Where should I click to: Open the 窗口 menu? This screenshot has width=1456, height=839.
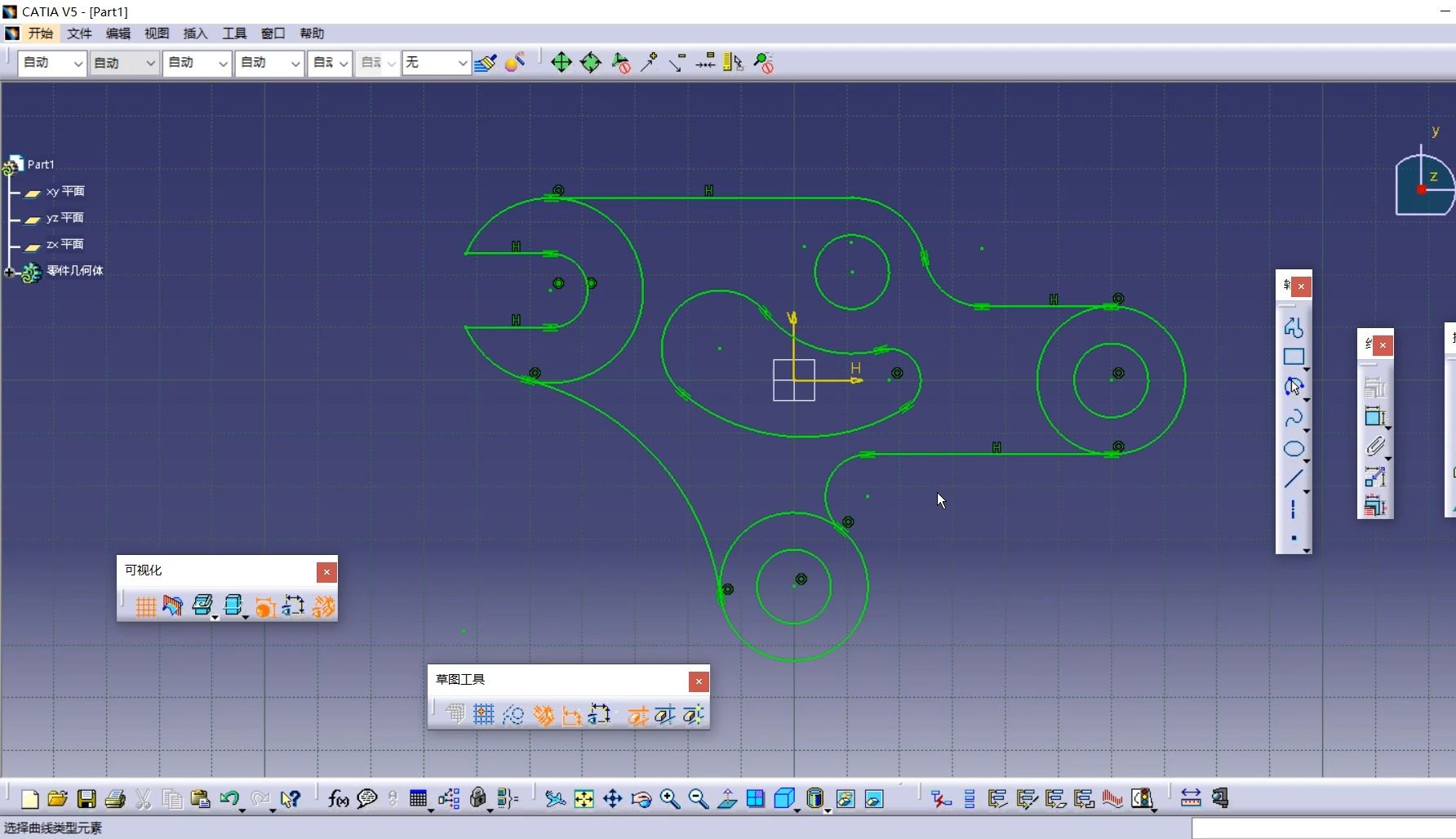click(273, 33)
